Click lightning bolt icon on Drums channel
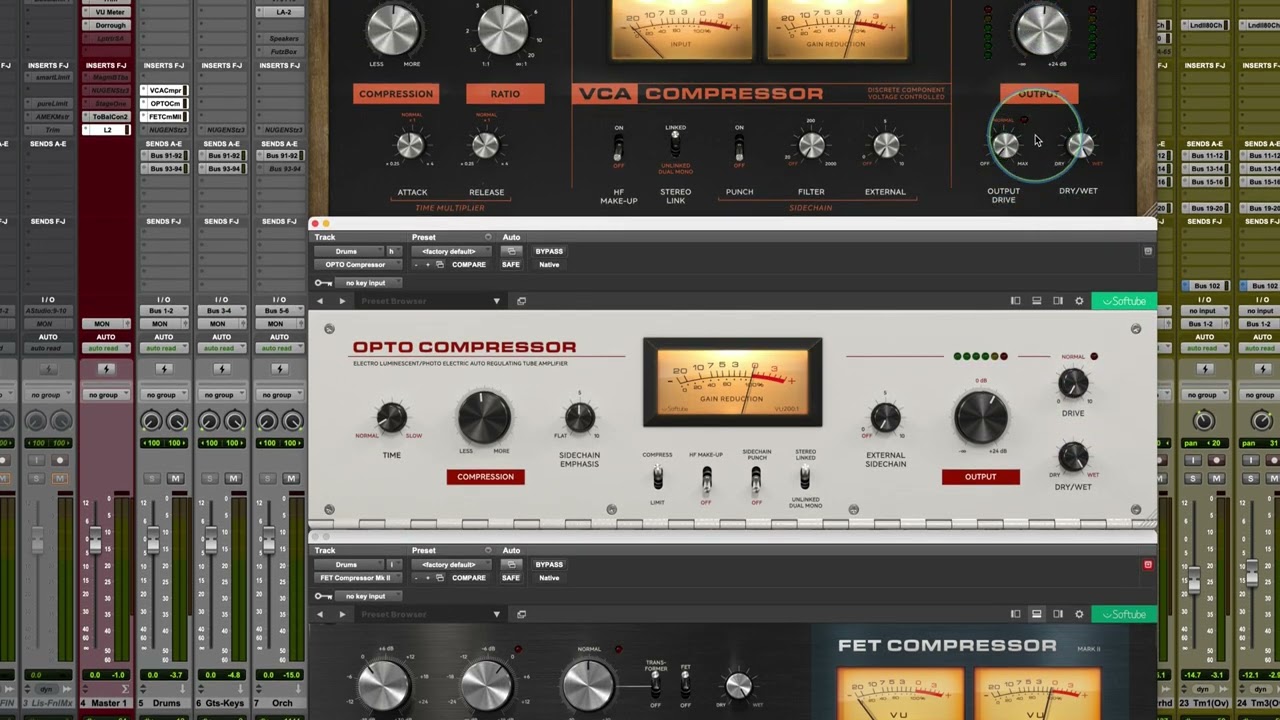The height and width of the screenshot is (720, 1280). click(x=164, y=369)
